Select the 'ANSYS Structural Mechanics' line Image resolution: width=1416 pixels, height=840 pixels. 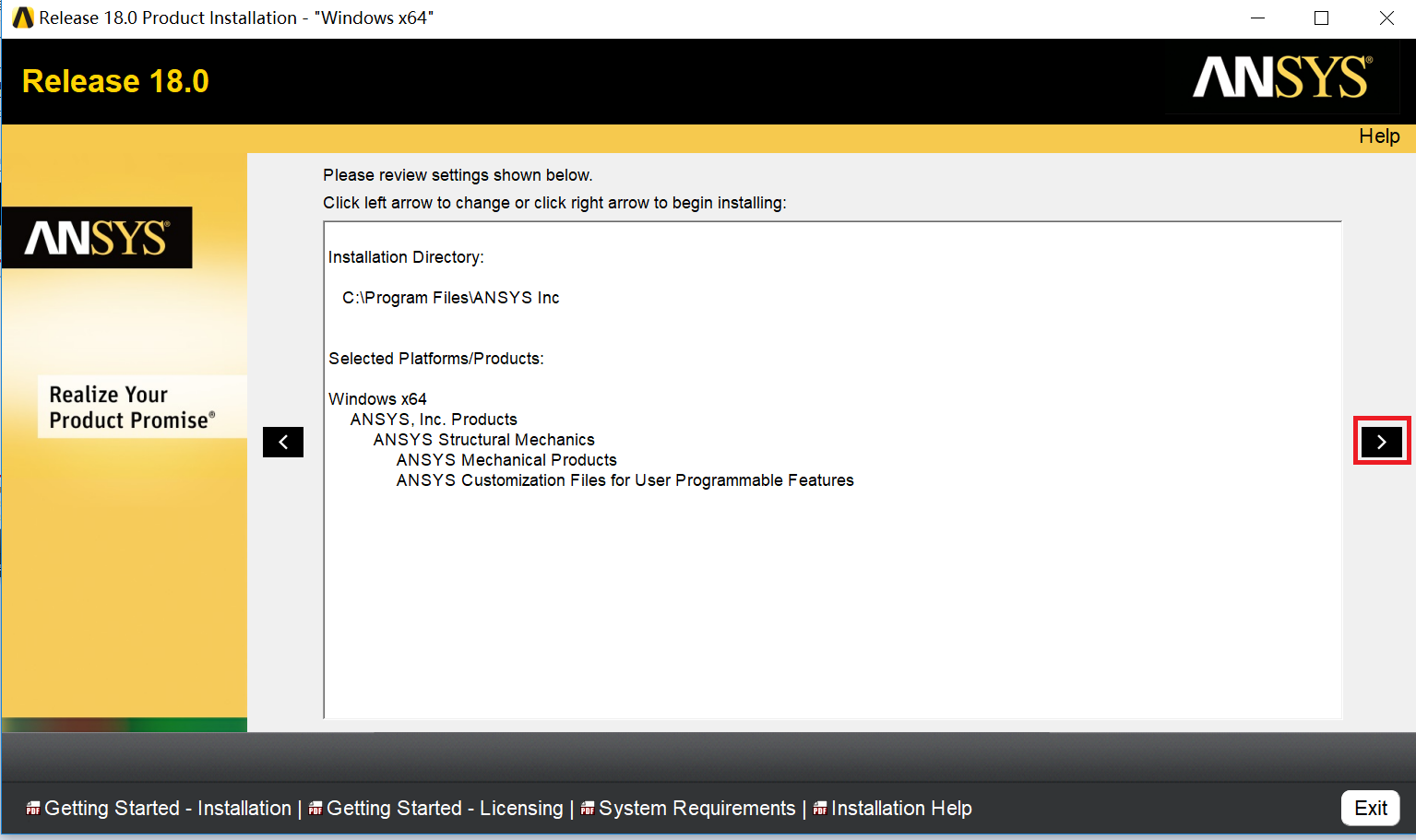[483, 440]
